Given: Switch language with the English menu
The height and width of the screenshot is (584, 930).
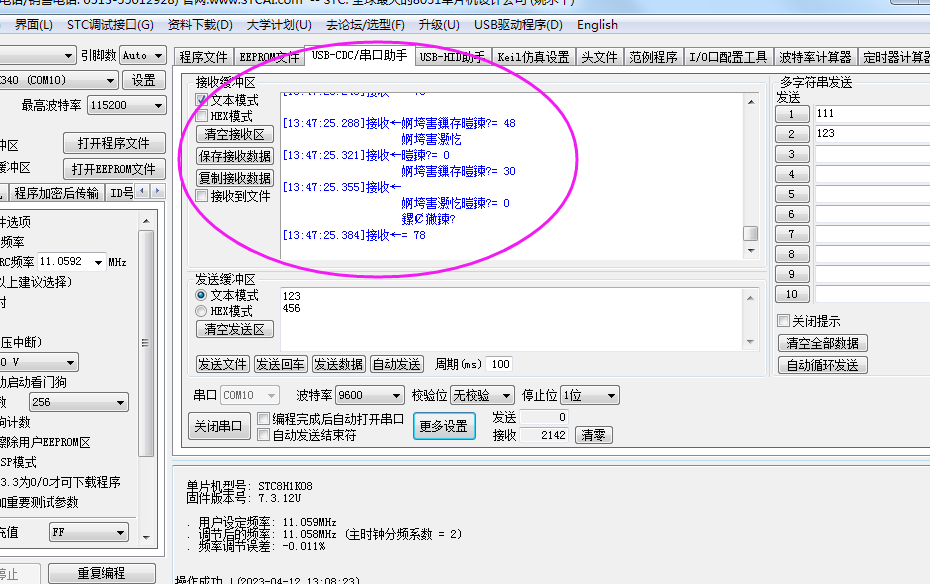Looking at the screenshot, I should coord(597,25).
